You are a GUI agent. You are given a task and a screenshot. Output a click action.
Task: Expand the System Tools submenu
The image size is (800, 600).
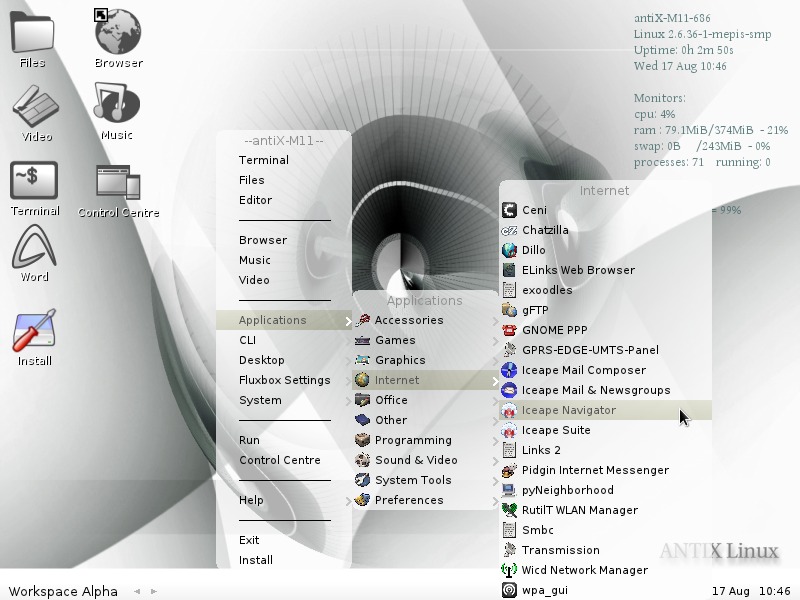pyautogui.click(x=426, y=480)
